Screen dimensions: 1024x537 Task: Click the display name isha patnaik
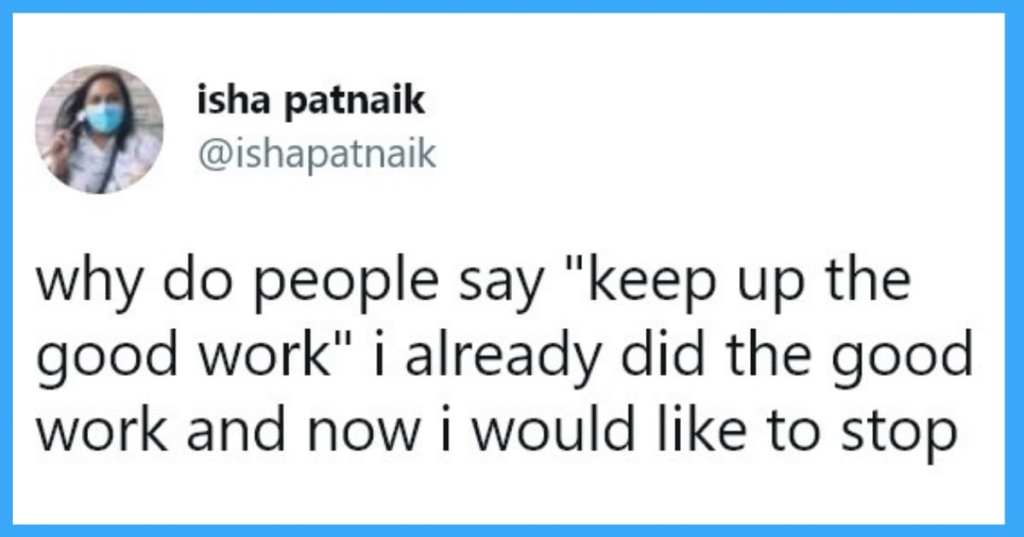[311, 102]
